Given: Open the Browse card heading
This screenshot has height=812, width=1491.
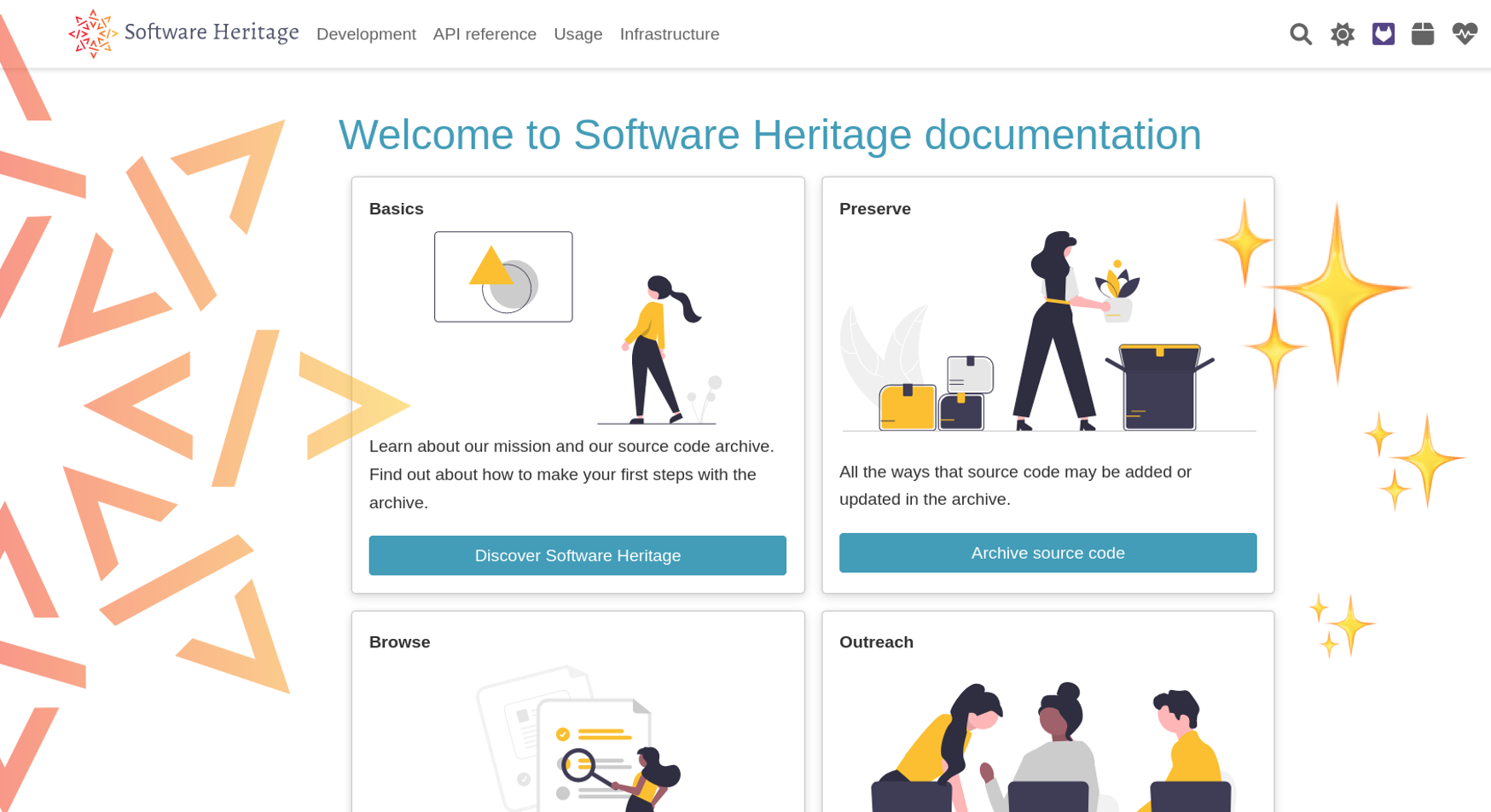Looking at the screenshot, I should click(x=399, y=641).
